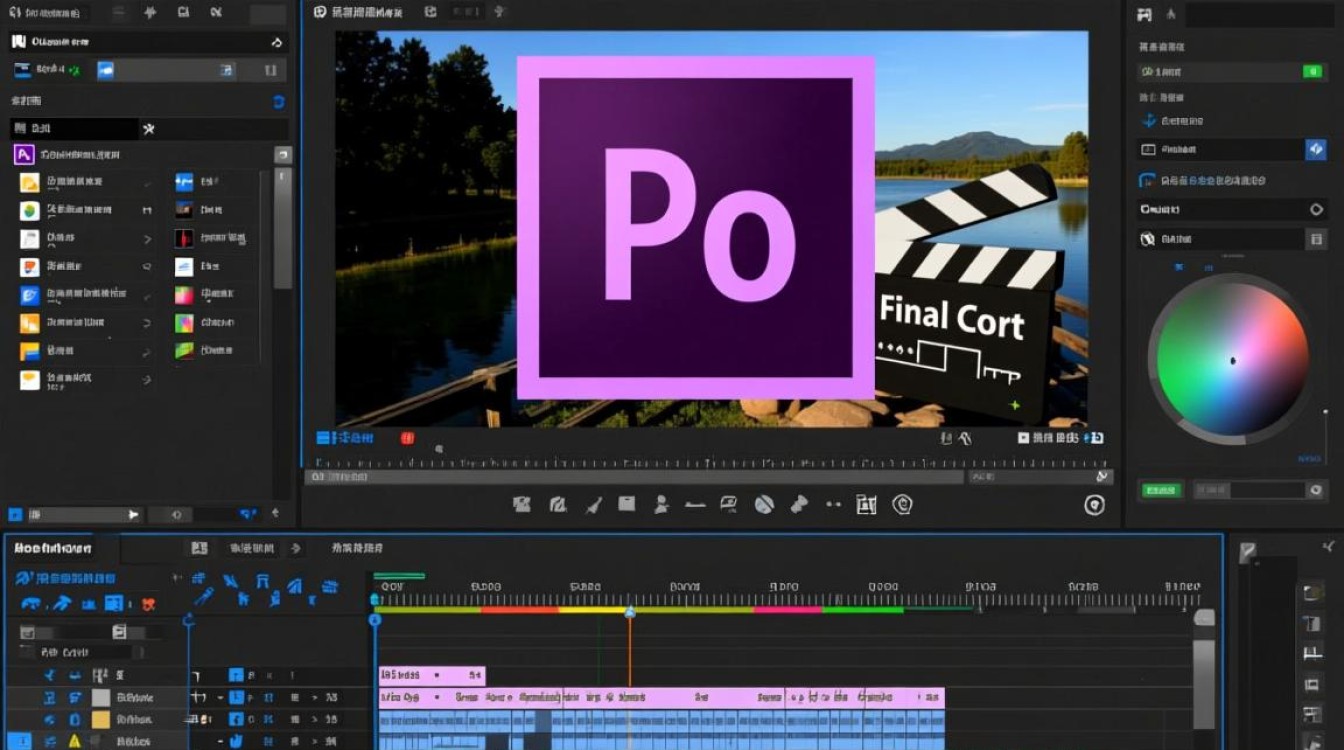Toggle the green indicator at right panel top

pos(1313,72)
